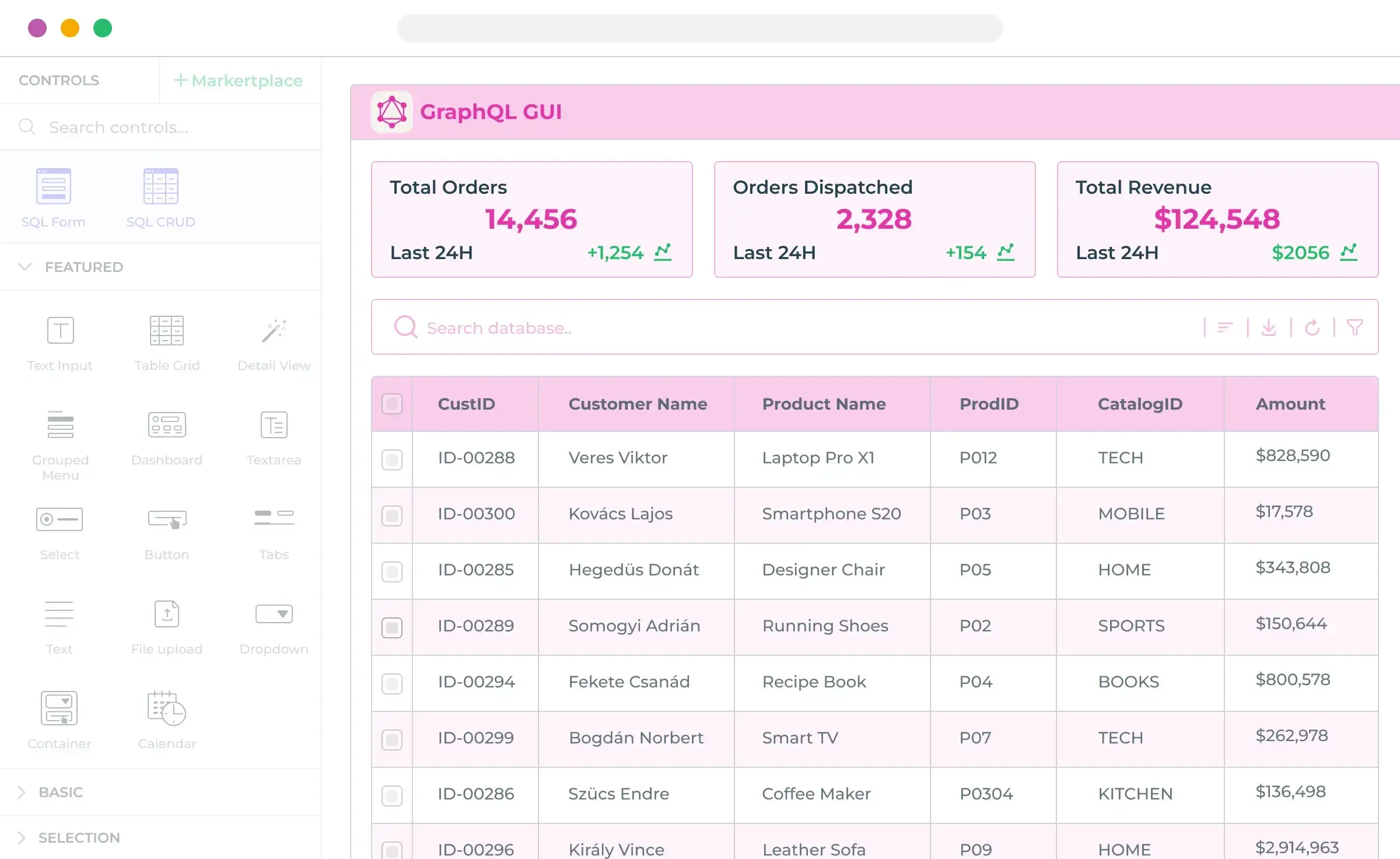The width and height of the screenshot is (1400, 859).
Task: Click the +1,254 trend indicator on Total Orders
Action: 616,252
